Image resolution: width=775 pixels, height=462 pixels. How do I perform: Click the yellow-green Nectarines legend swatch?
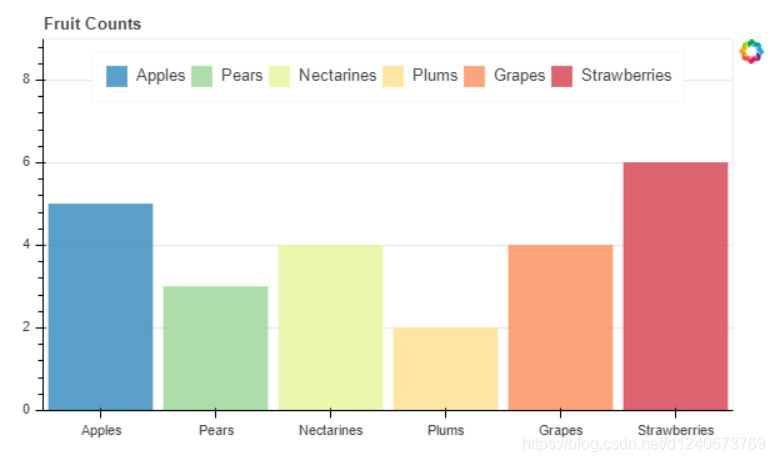point(279,76)
